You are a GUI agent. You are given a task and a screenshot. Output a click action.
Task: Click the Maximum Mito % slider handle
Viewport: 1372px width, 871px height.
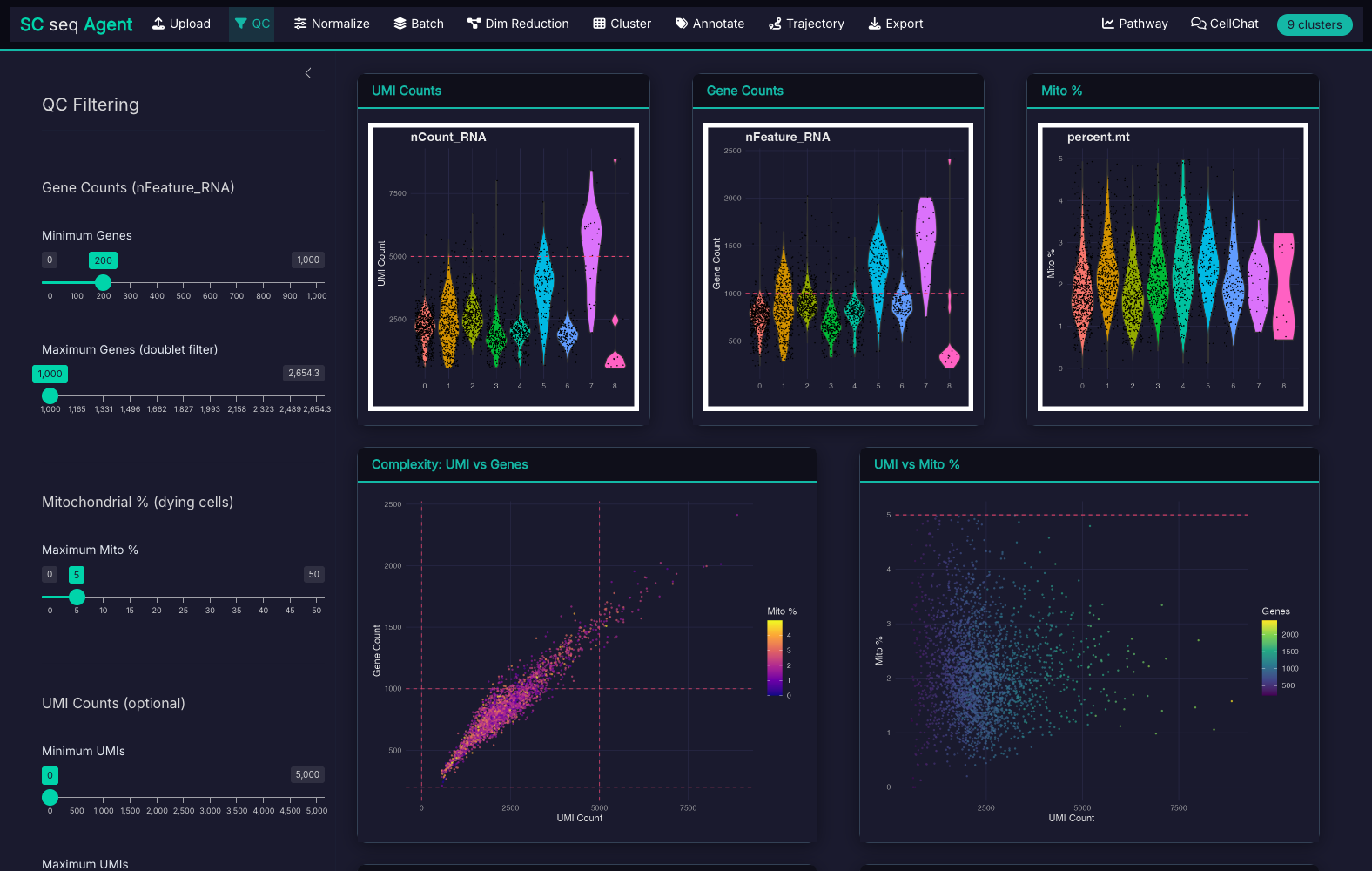77,597
